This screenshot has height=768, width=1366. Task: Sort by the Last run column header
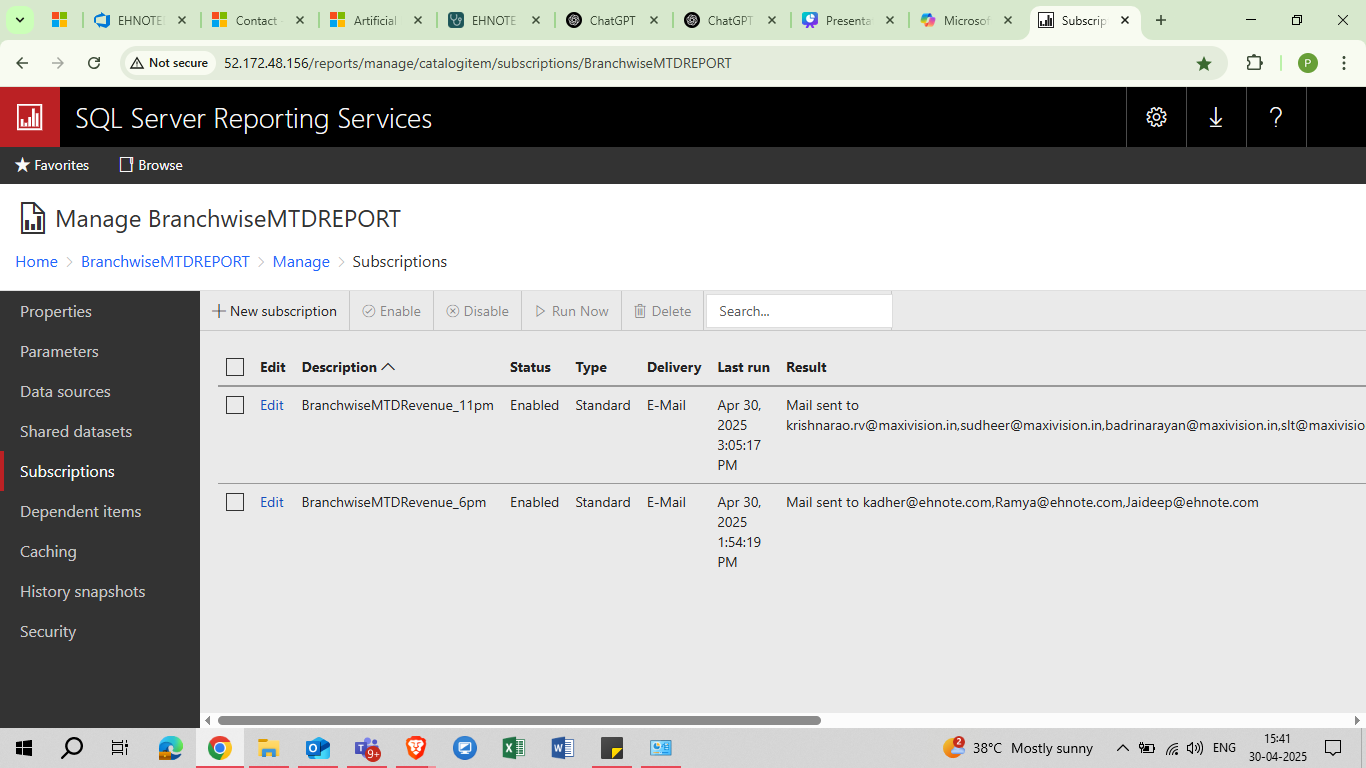click(743, 367)
